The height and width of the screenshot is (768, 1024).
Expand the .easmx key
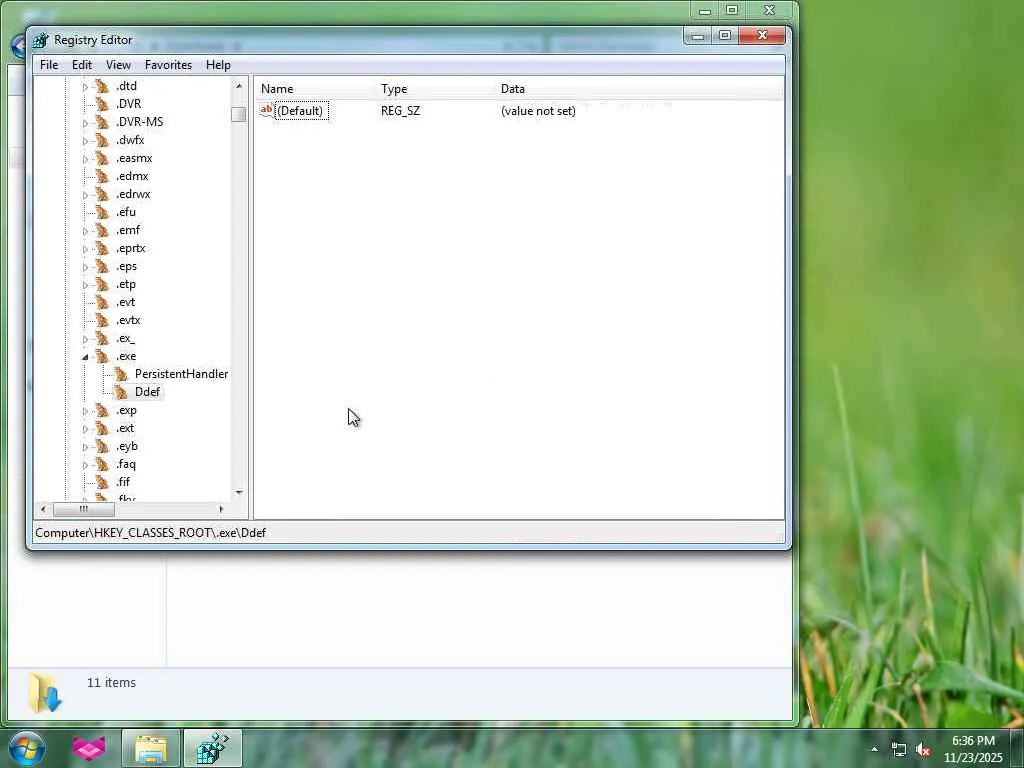85,159
